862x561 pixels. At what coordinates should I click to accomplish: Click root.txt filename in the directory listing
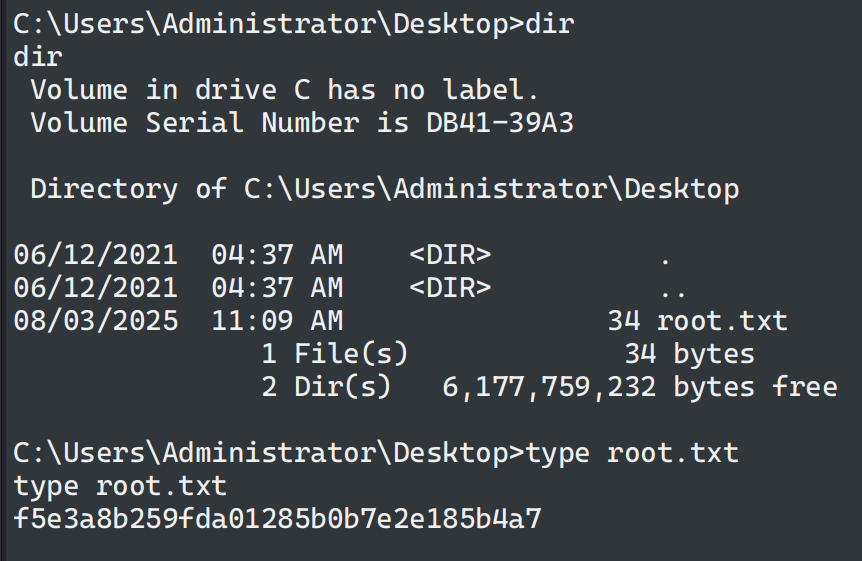coord(722,321)
